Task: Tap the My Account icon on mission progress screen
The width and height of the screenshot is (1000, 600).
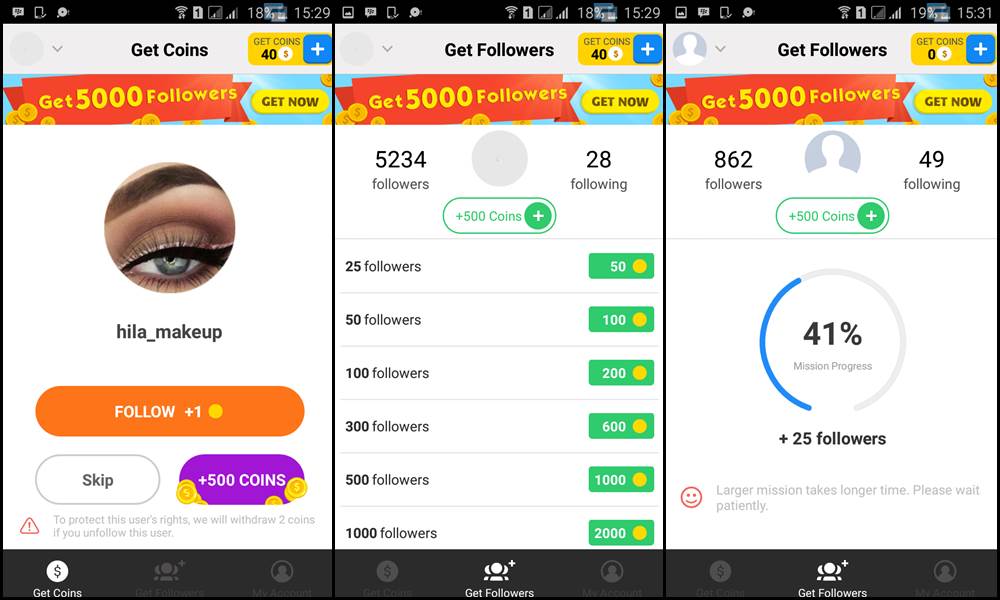Action: 945,571
